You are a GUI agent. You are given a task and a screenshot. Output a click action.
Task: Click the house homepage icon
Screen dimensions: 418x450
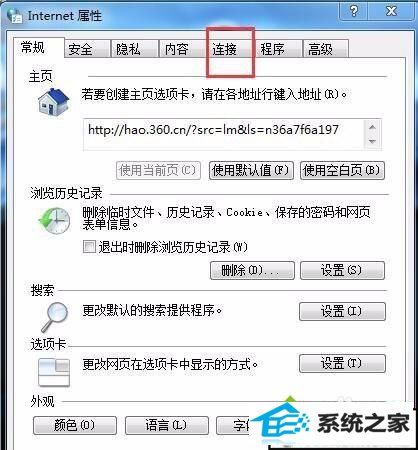(x=53, y=103)
